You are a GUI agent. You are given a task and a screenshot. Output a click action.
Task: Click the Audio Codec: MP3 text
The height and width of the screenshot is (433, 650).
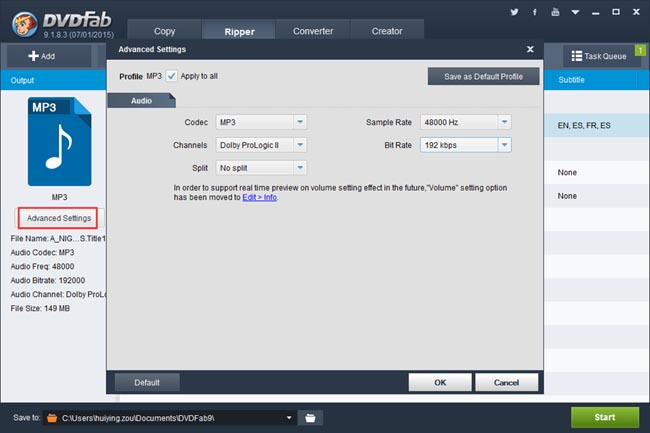42,252
